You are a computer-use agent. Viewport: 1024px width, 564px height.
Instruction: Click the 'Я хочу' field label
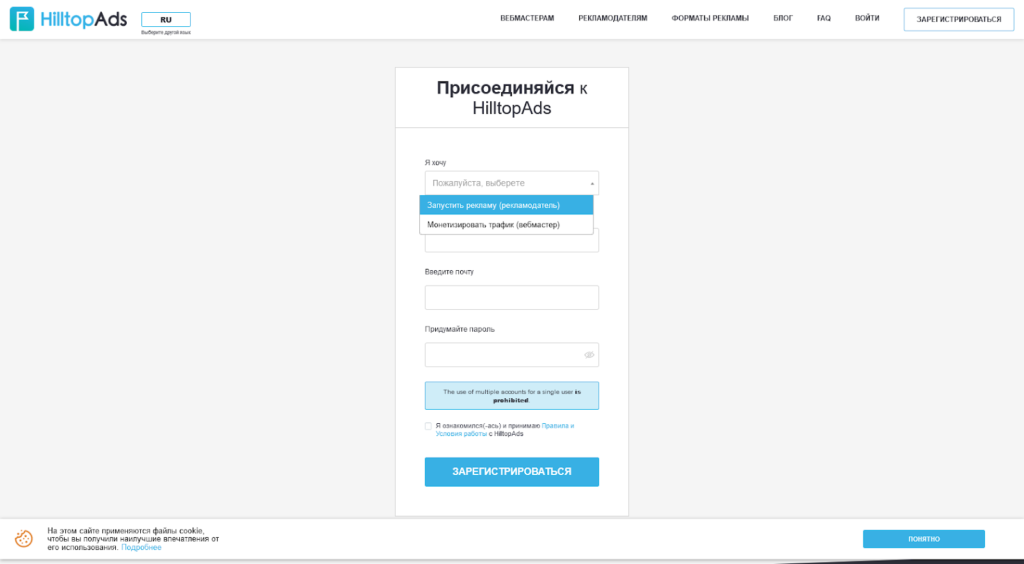pos(436,163)
